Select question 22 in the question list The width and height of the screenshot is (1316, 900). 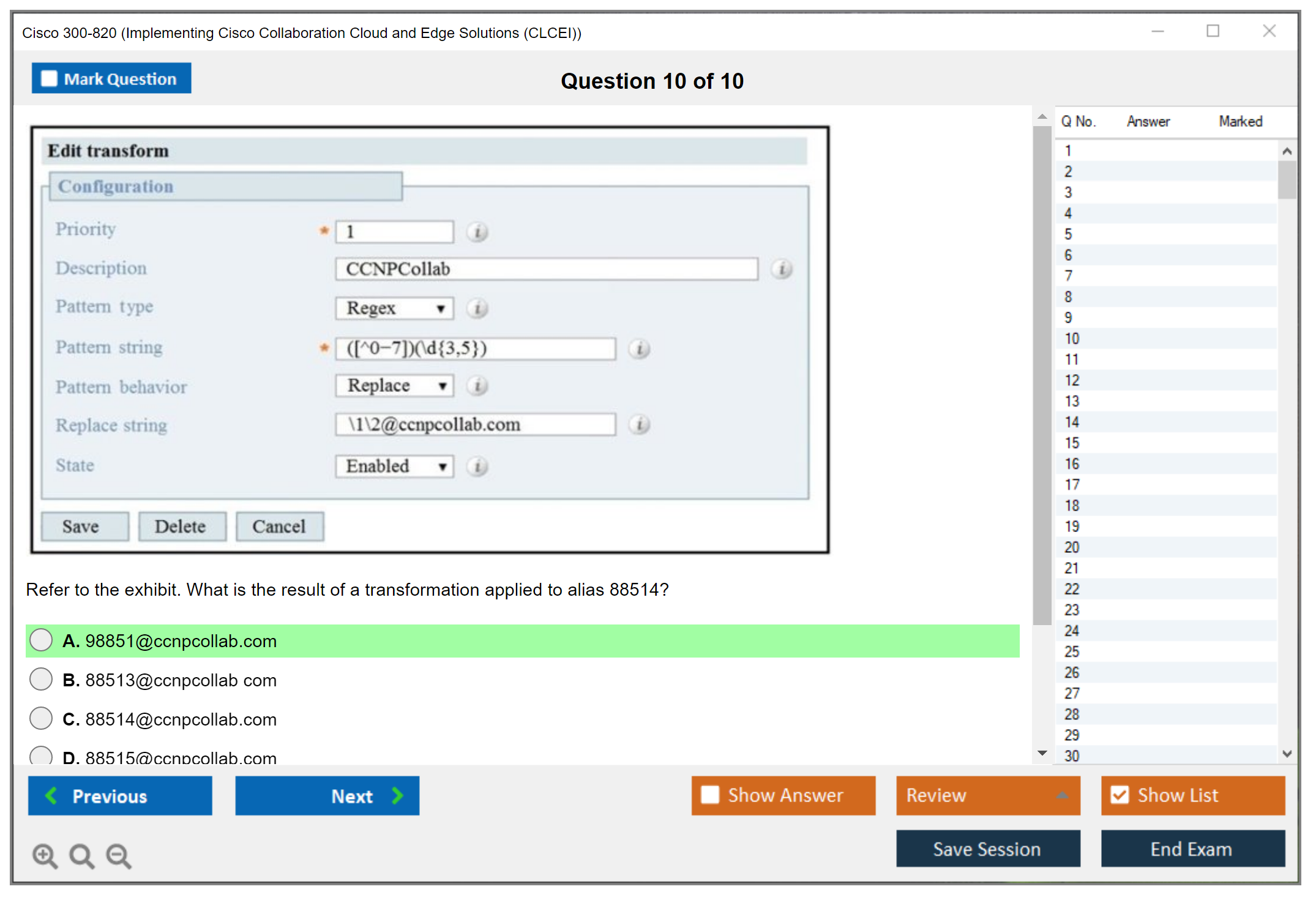click(x=1072, y=589)
